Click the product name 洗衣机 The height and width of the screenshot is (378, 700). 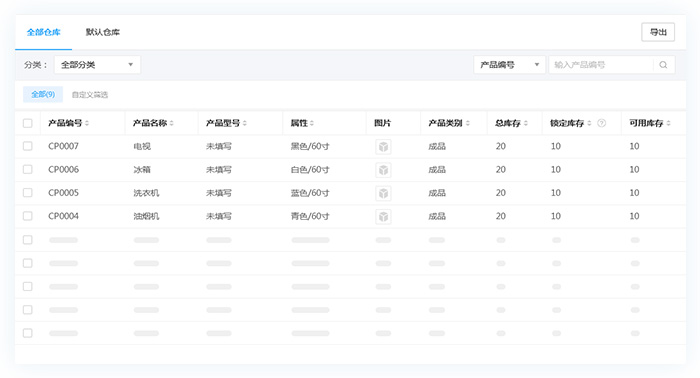(146, 192)
